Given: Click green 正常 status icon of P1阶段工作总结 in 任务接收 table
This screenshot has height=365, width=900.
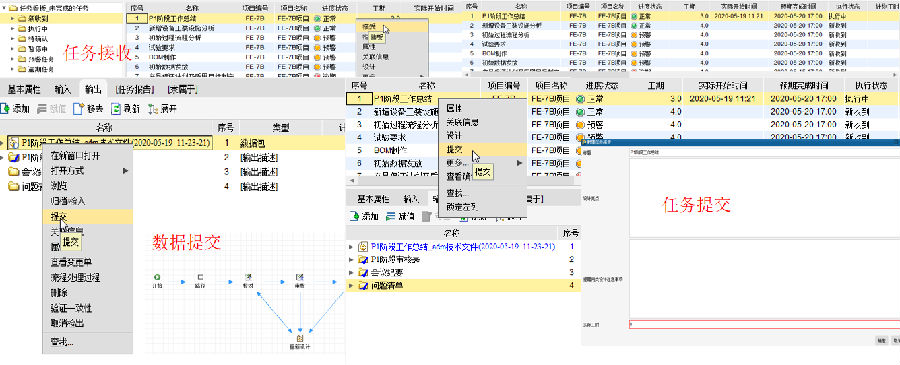Looking at the screenshot, I should click(317, 19).
